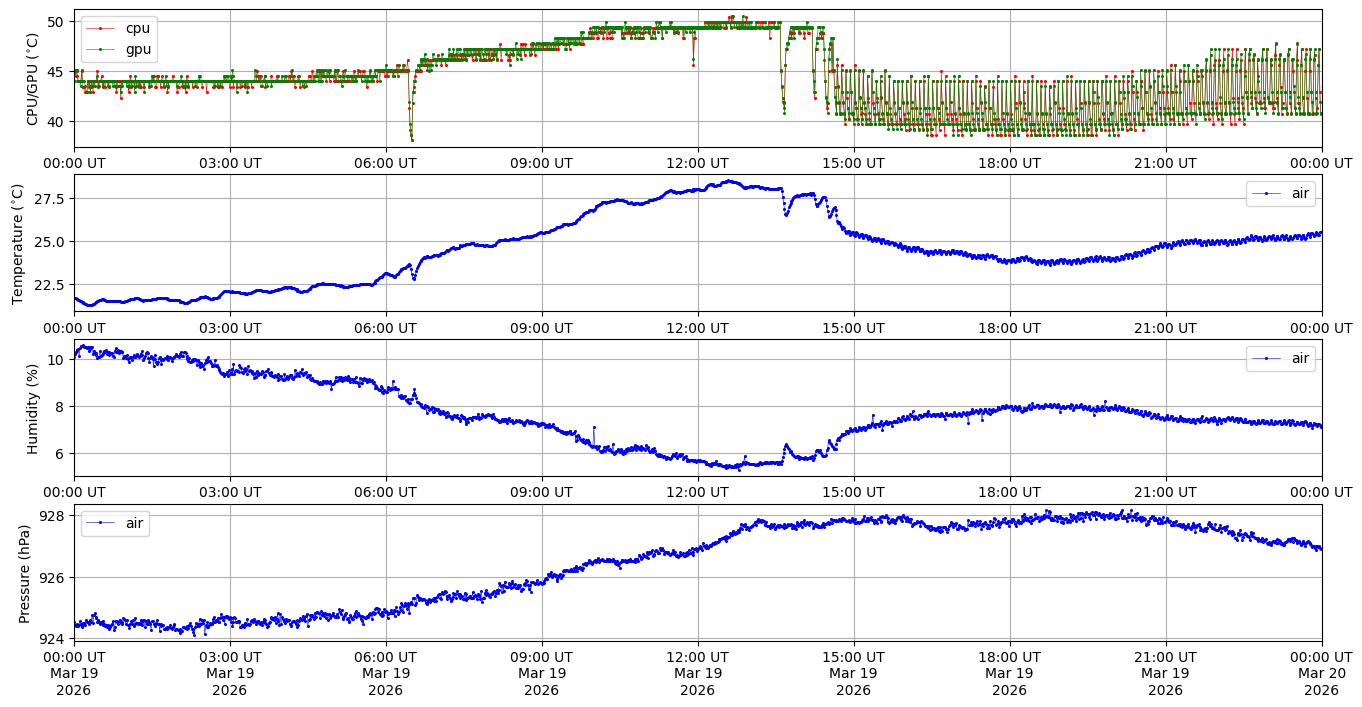This screenshot has height=707, width=1362.
Task: Click 06:00 UT tick below the Temperature chart
Action: tap(385, 328)
